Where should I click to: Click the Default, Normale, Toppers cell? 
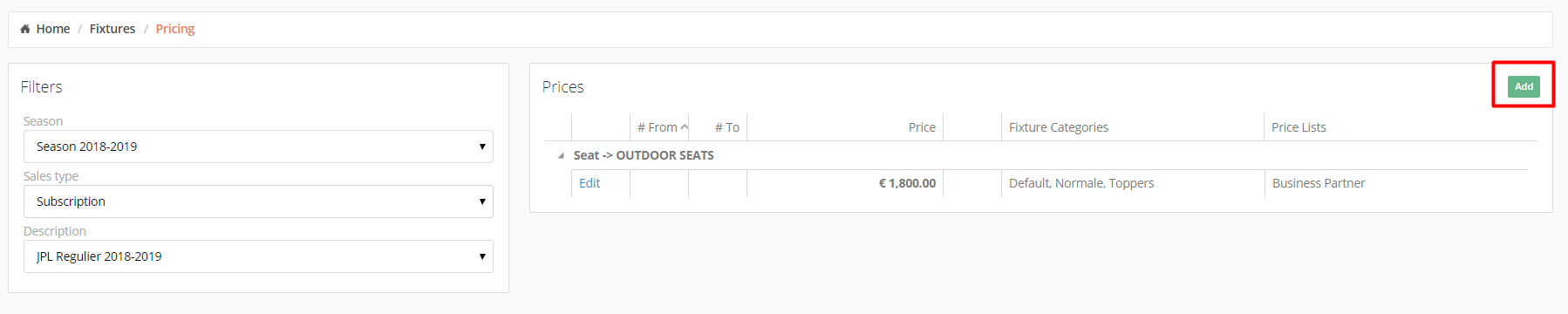[1081, 183]
